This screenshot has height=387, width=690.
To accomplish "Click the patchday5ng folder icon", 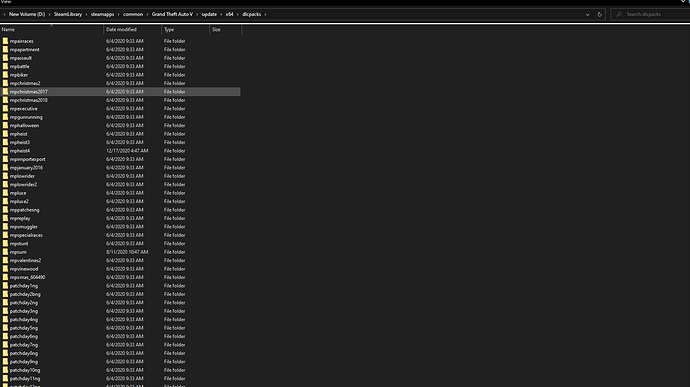I will click(5, 328).
